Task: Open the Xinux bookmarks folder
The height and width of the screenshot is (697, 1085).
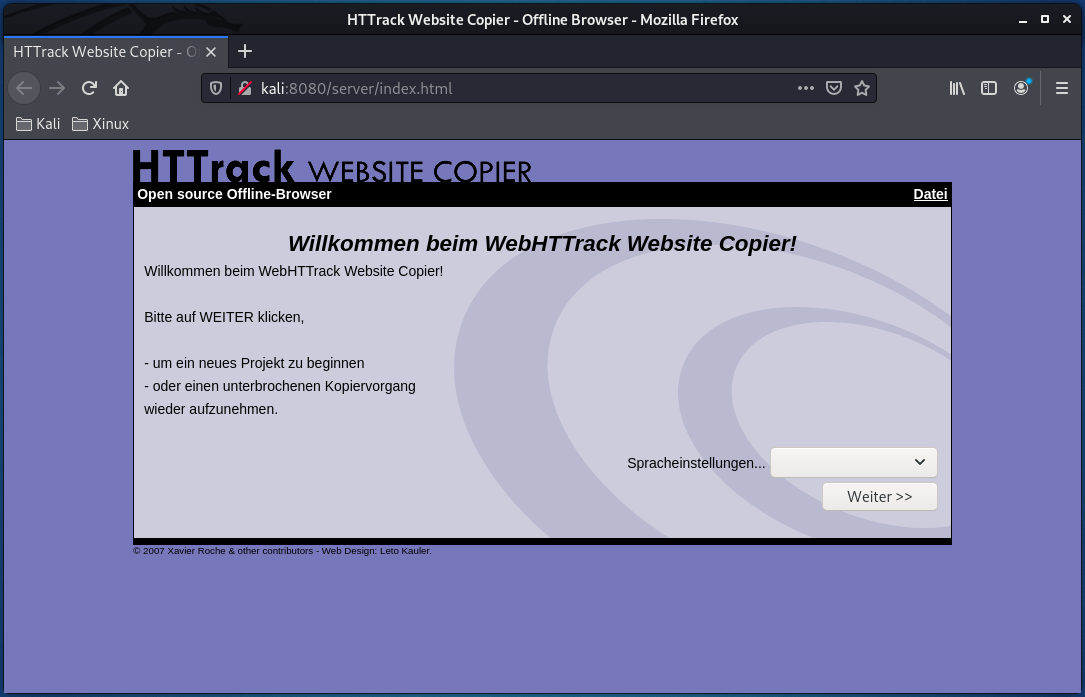Action: [x=100, y=124]
